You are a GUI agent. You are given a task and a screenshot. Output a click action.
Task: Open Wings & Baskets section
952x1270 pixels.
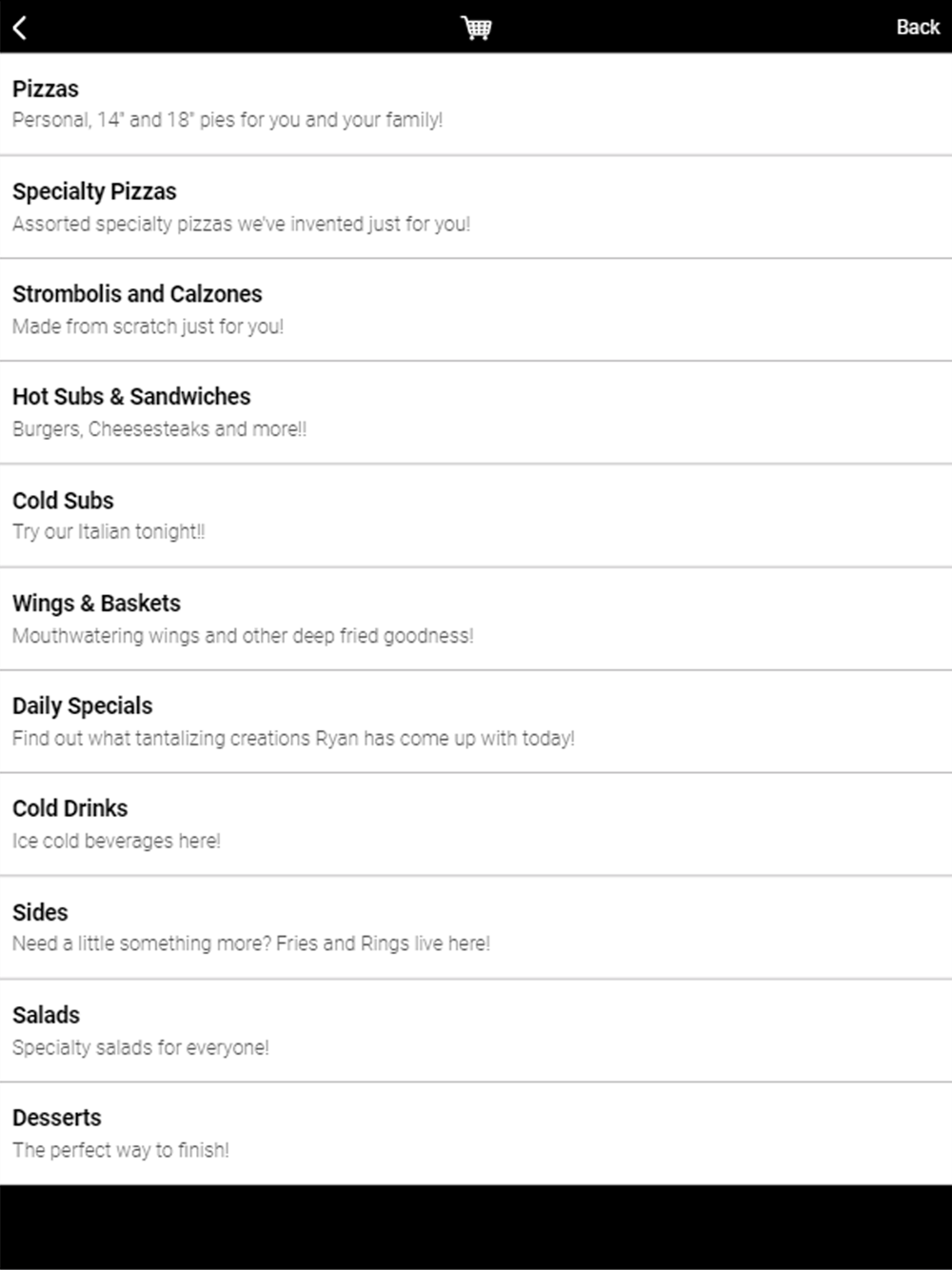(x=96, y=604)
